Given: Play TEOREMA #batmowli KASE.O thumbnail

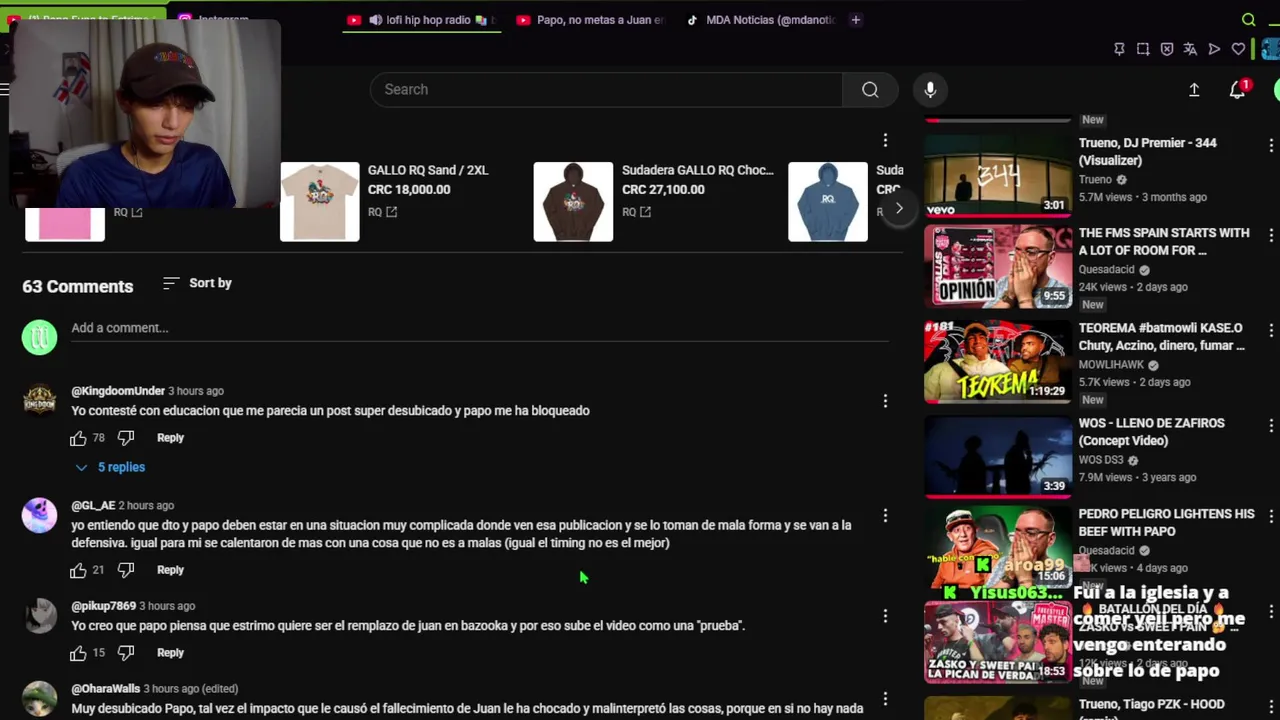Looking at the screenshot, I should [x=997, y=361].
